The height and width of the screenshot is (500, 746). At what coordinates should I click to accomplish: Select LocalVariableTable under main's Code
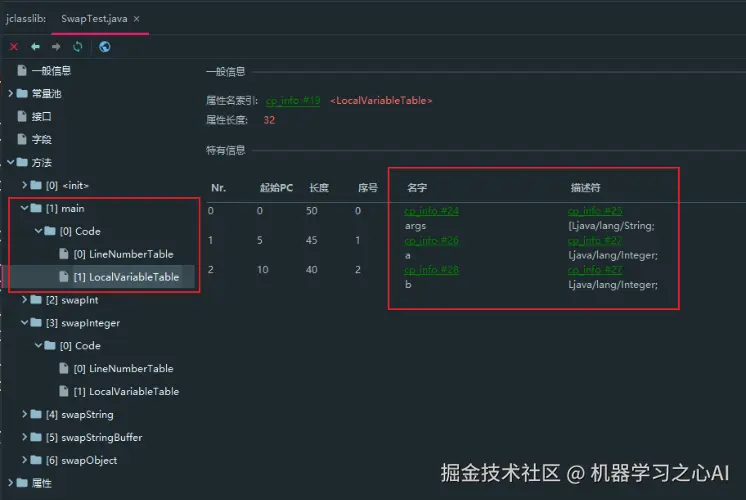126,277
